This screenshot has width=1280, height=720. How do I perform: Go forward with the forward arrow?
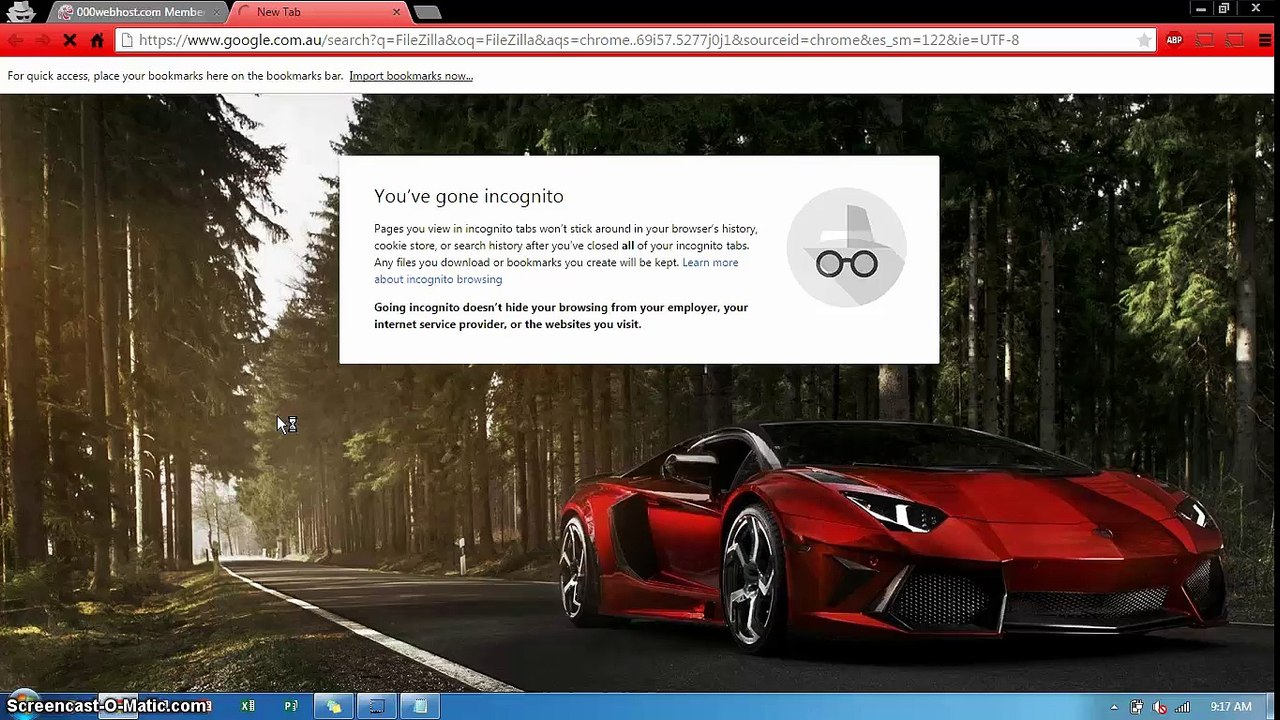(x=42, y=40)
